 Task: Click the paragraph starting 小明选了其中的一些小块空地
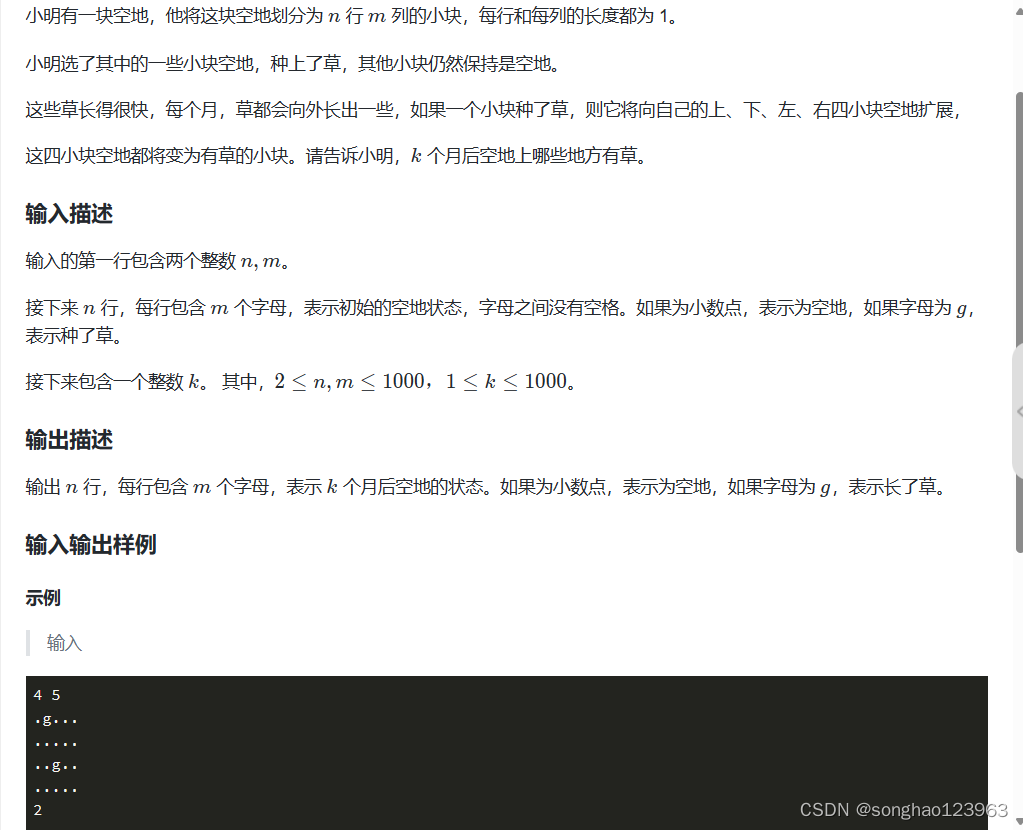(293, 64)
